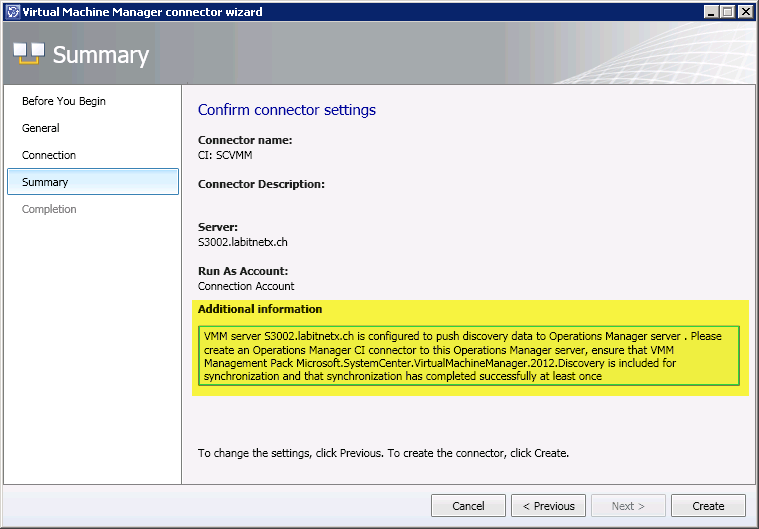Open the Before You Begin step

(64, 101)
